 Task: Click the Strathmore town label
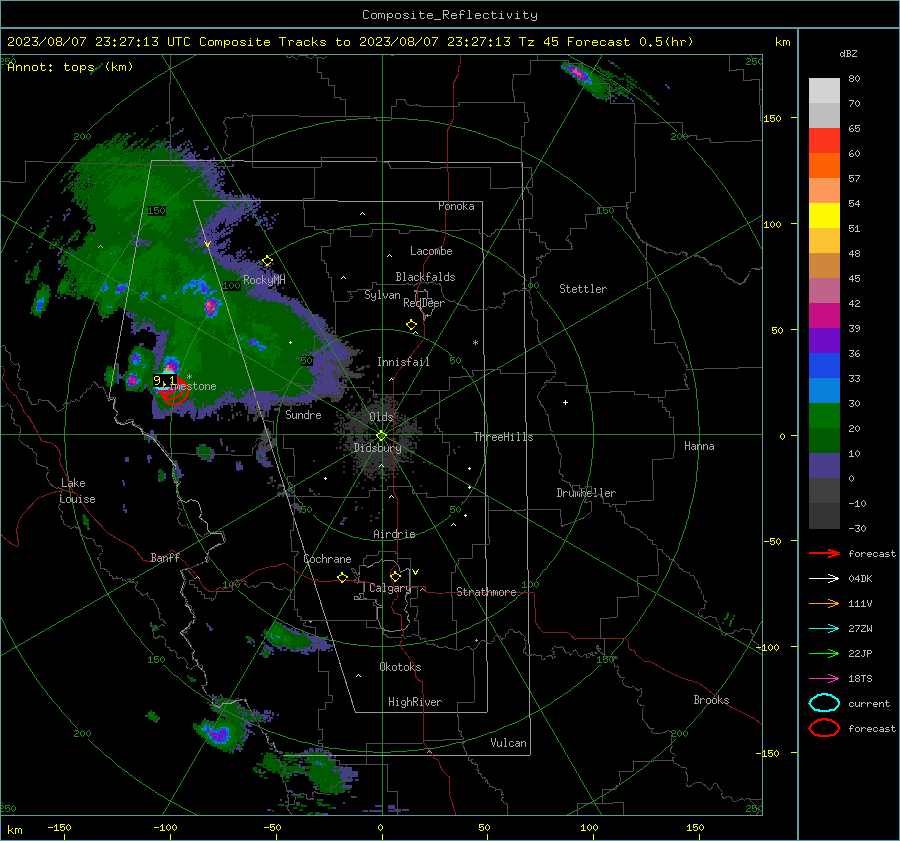coord(486,592)
